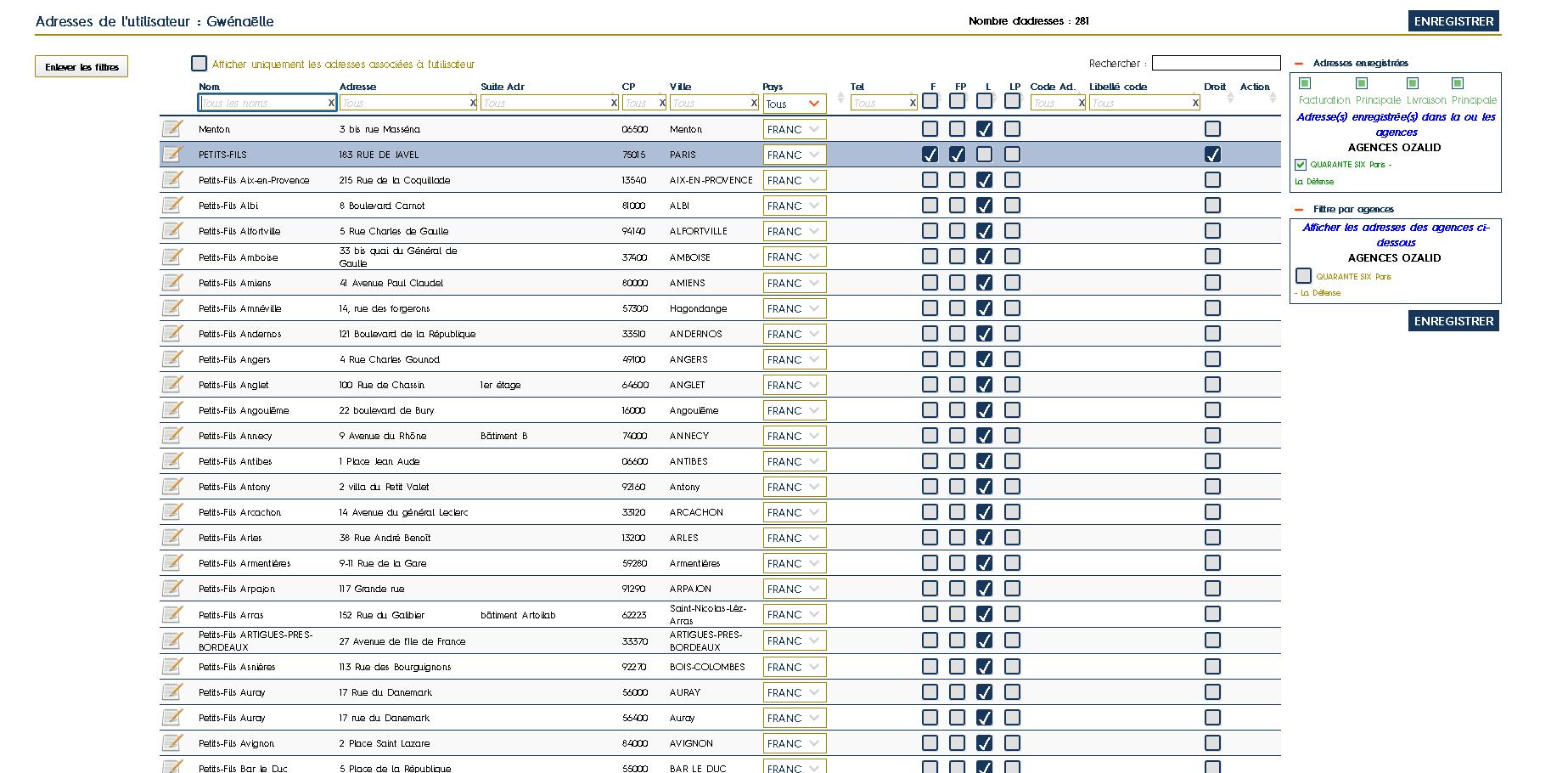The height and width of the screenshot is (773, 1568).
Task: Click Enlever les filtres button
Action: click(81, 67)
